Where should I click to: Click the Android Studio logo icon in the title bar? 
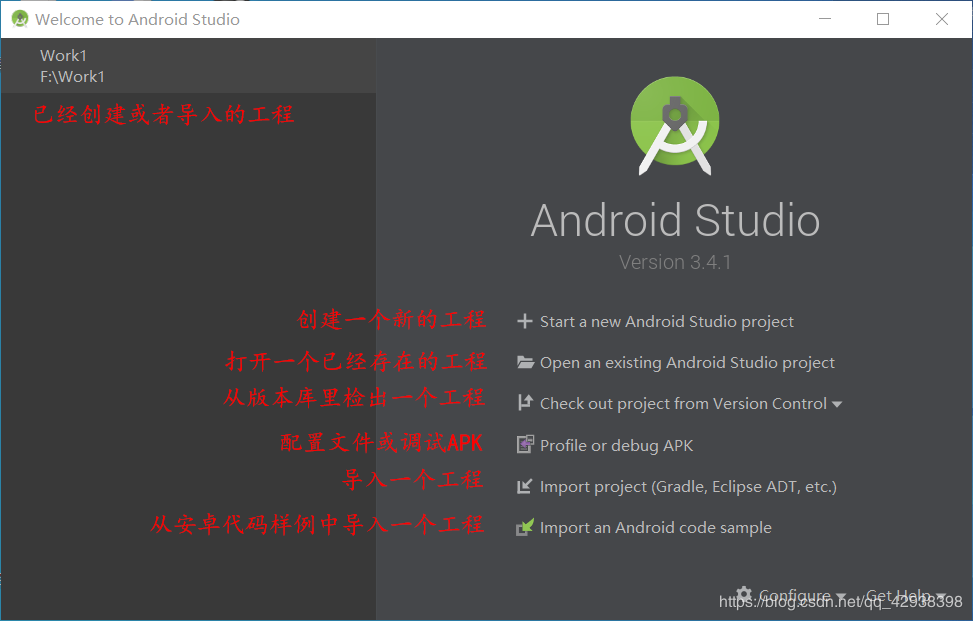tap(18, 18)
